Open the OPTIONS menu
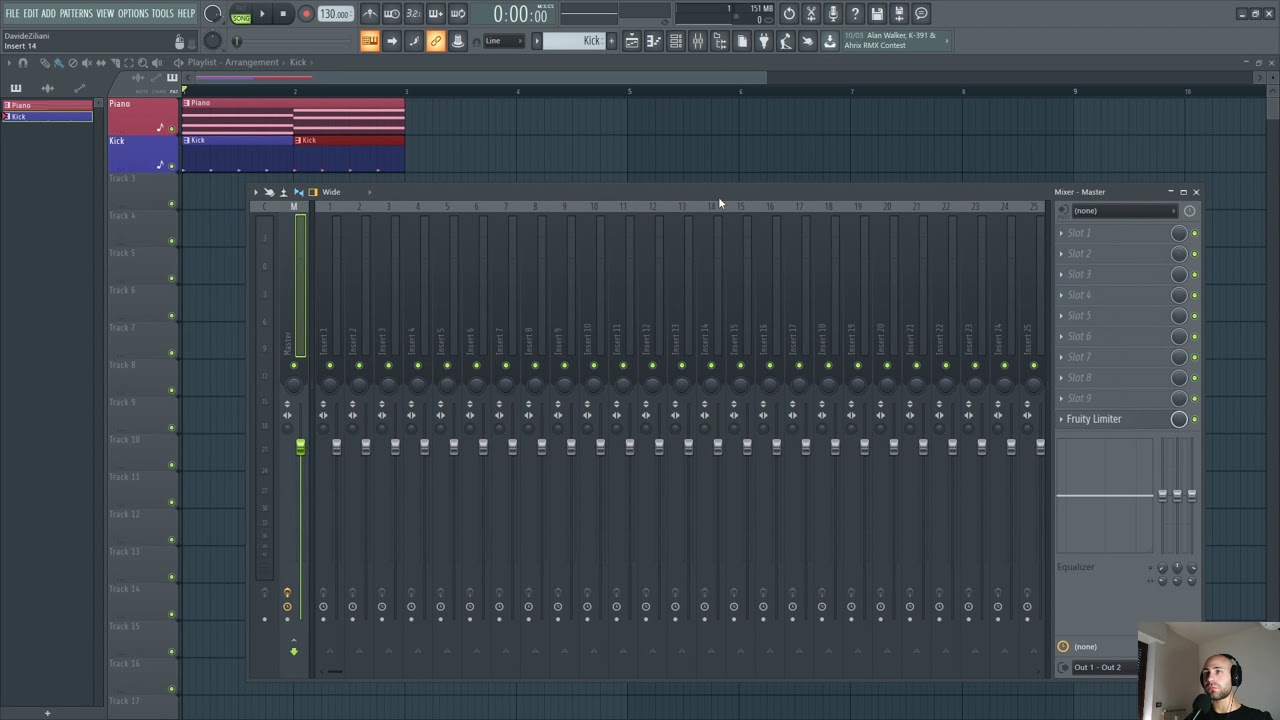Screen dimensions: 1280x720 [133, 13]
